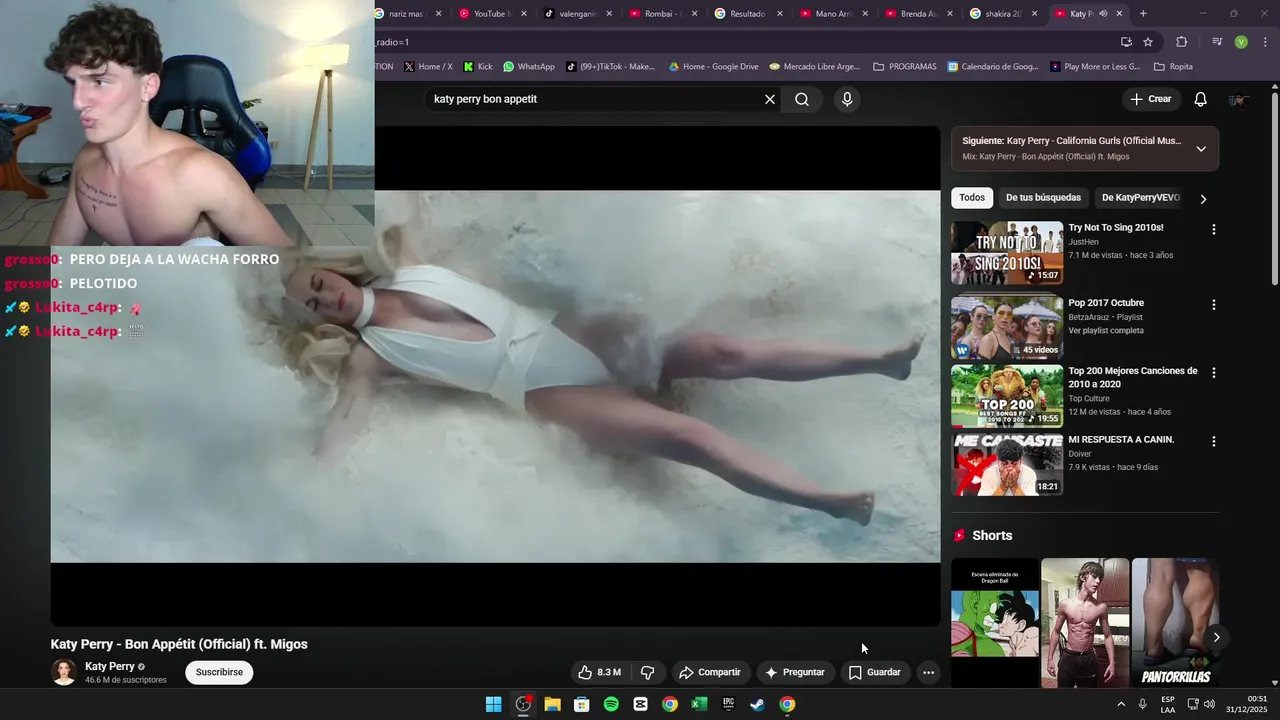Open Try Not To Sing 2010s thumbnail

click(1007, 253)
